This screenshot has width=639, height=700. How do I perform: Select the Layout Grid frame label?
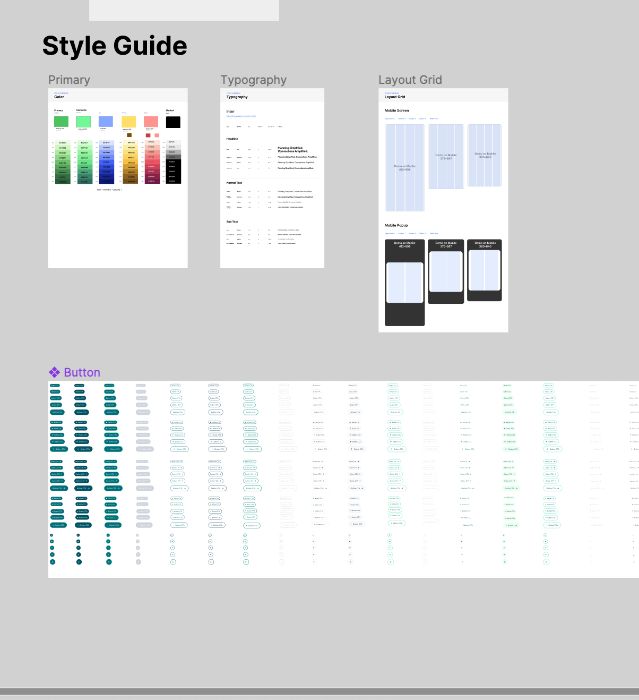coord(410,80)
